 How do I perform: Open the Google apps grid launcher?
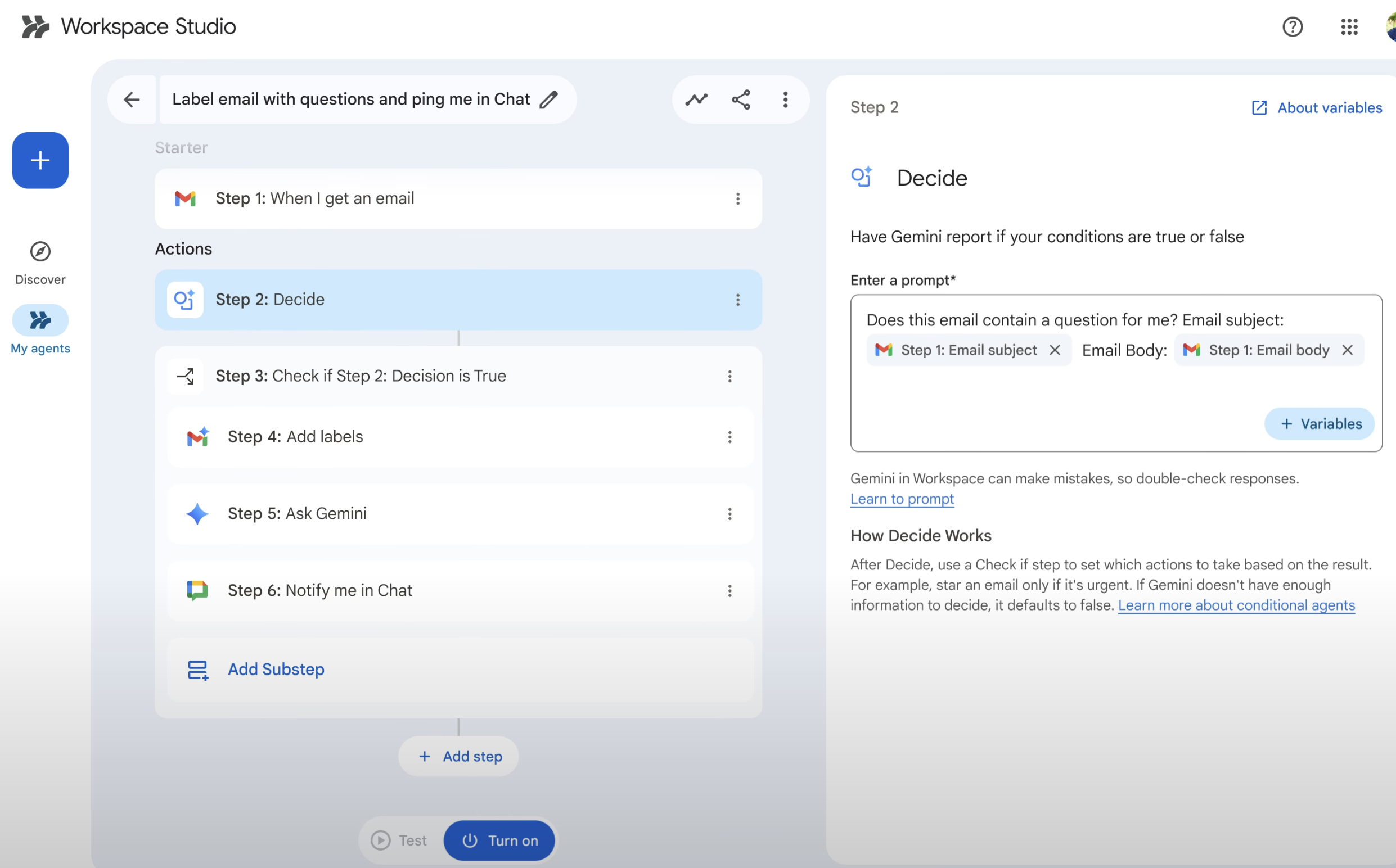1349,26
